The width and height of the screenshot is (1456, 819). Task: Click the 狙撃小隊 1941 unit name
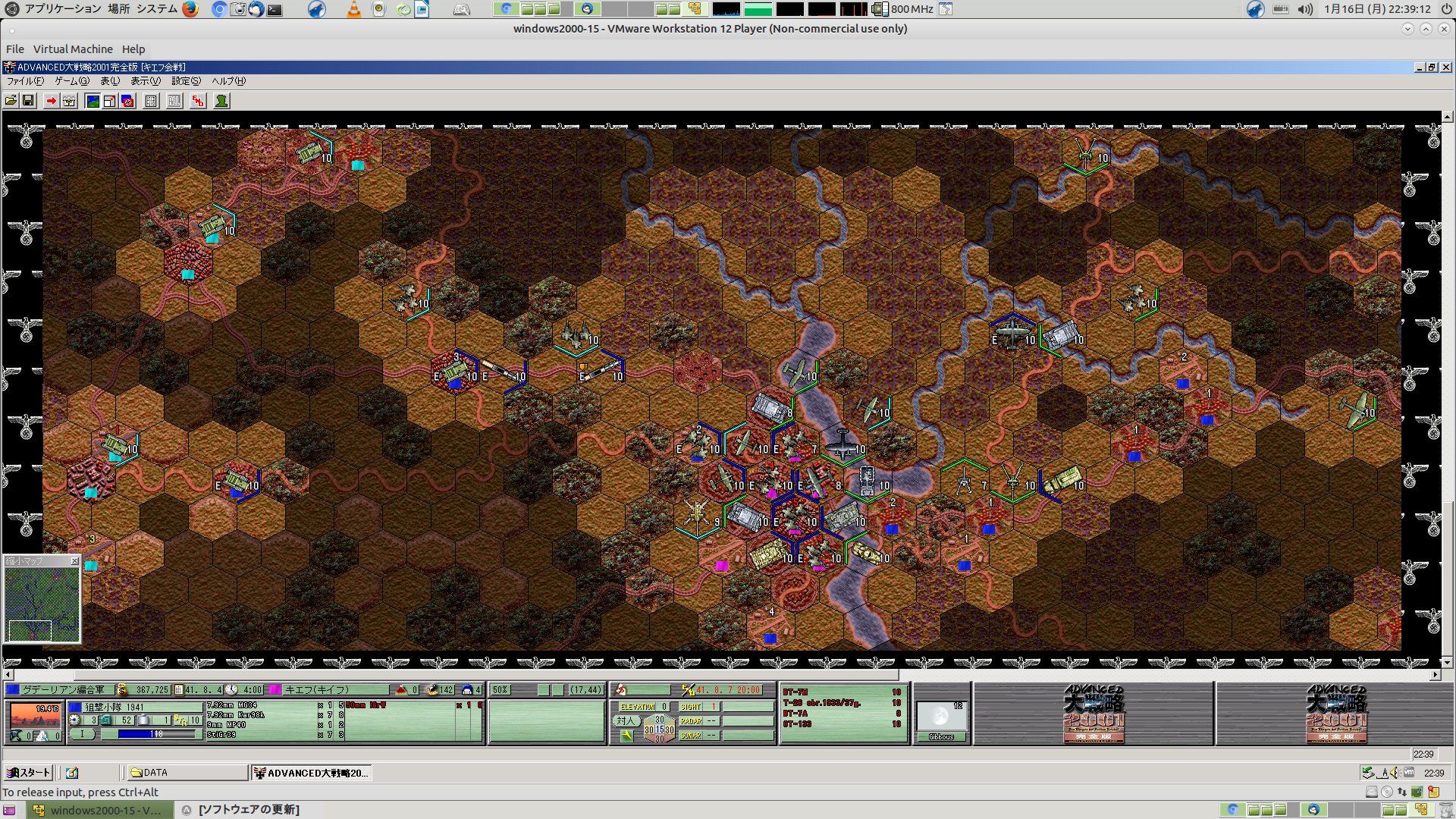point(114,707)
